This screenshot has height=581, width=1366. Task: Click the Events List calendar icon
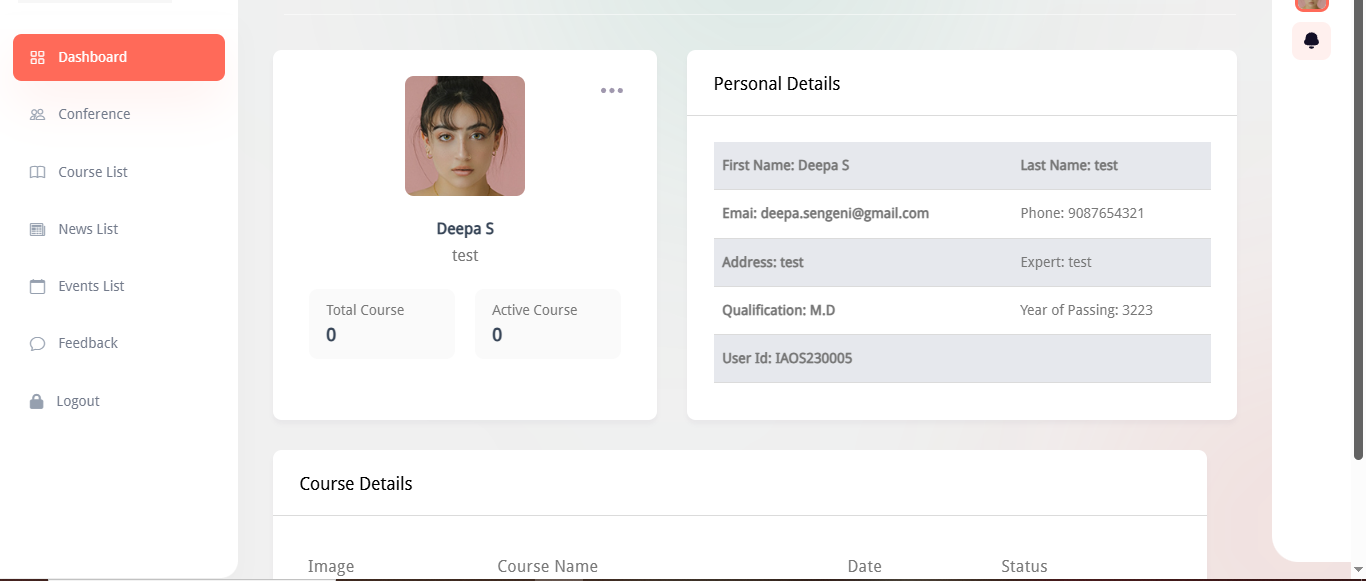pyautogui.click(x=37, y=287)
